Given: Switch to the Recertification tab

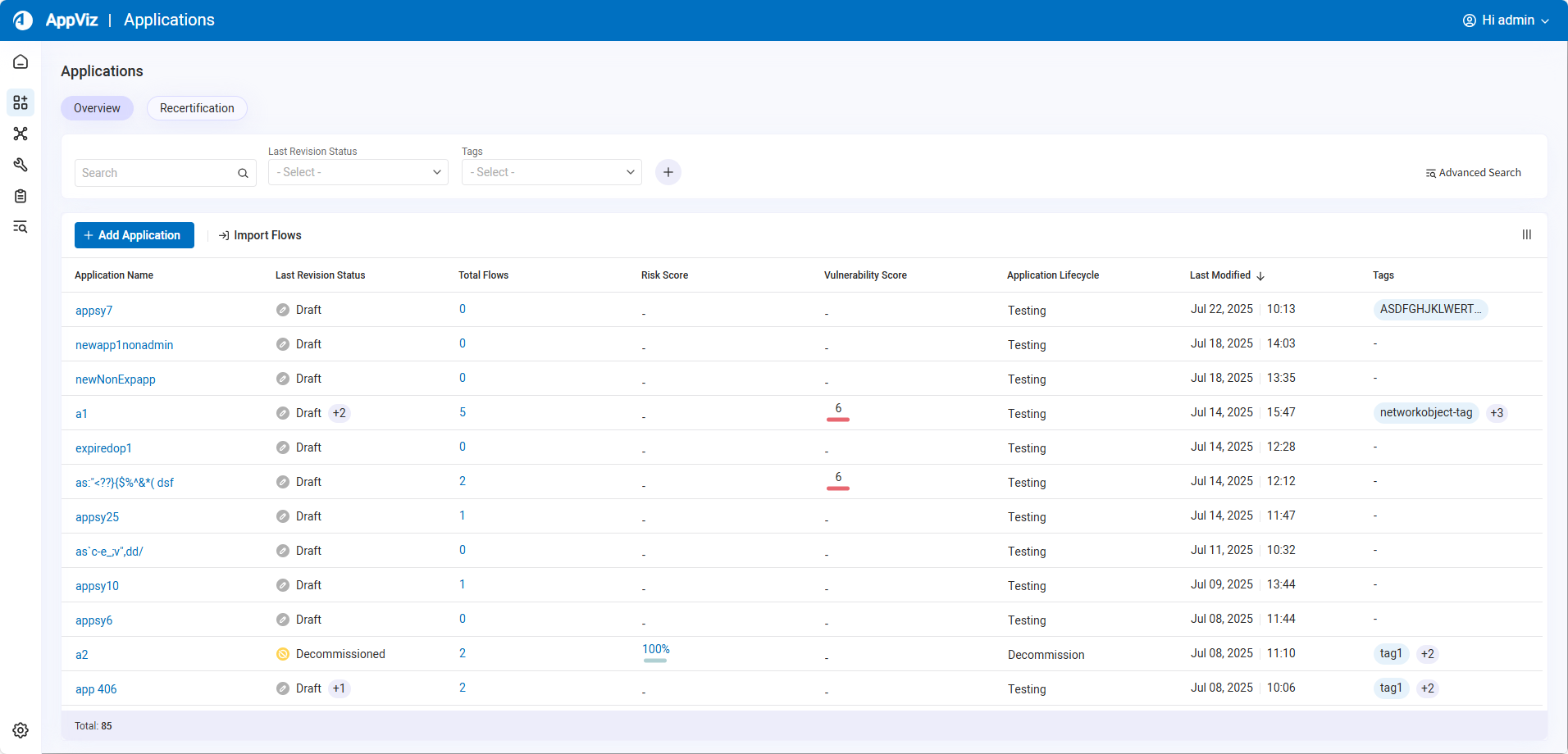Looking at the screenshot, I should pyautogui.click(x=197, y=108).
